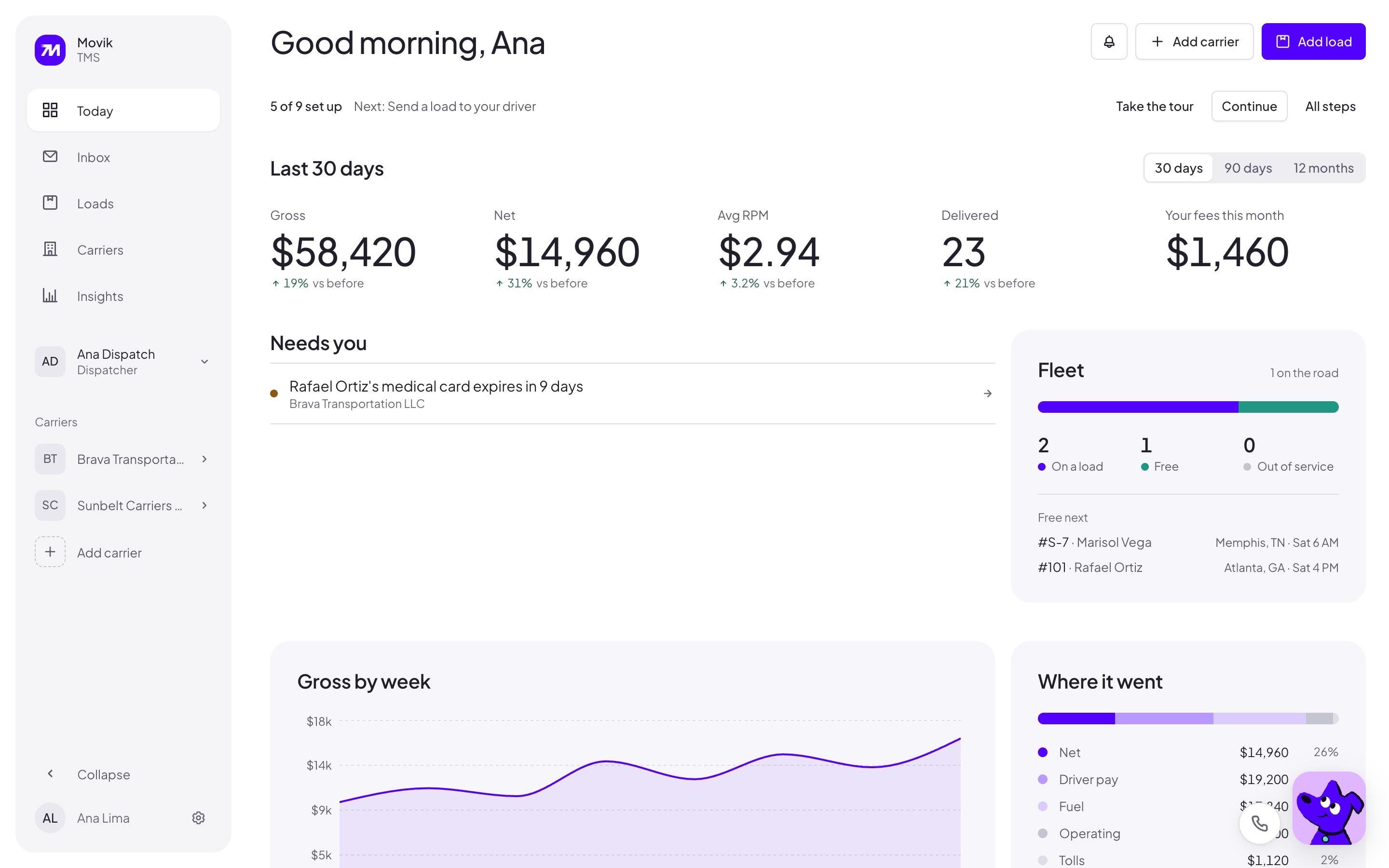
Task: Click the AD avatar badge
Action: point(50,361)
